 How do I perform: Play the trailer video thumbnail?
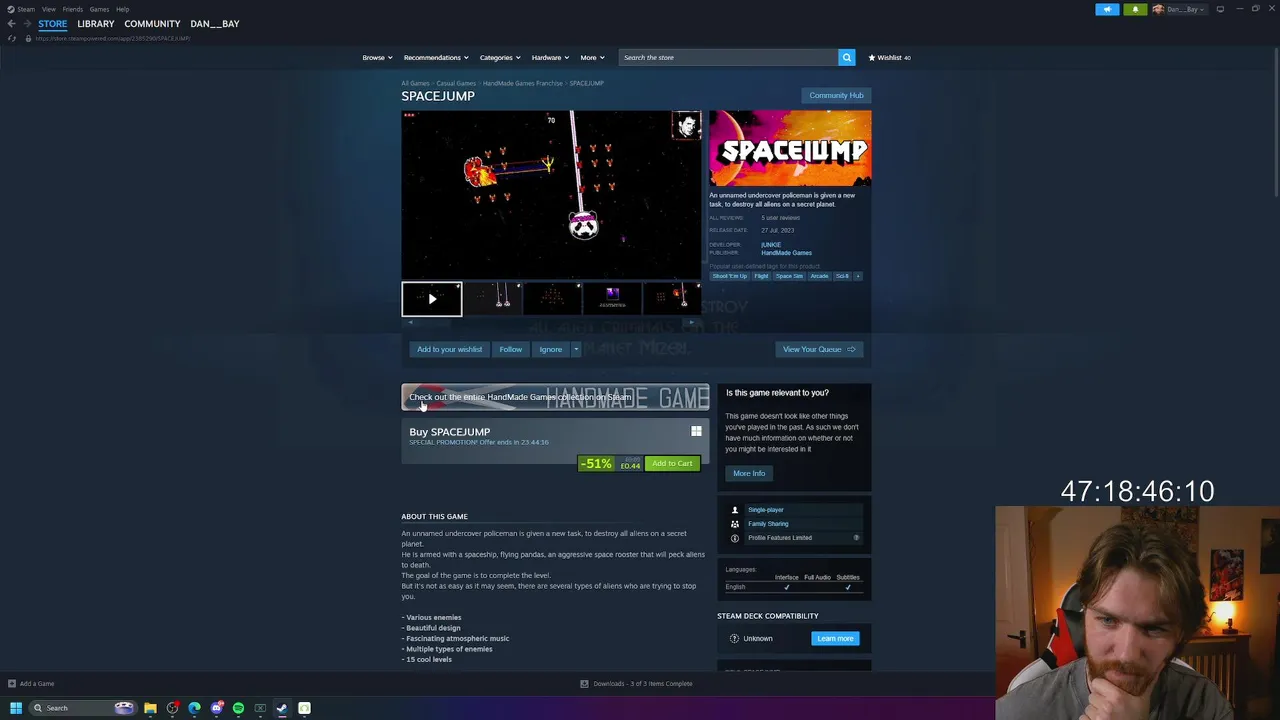432,299
